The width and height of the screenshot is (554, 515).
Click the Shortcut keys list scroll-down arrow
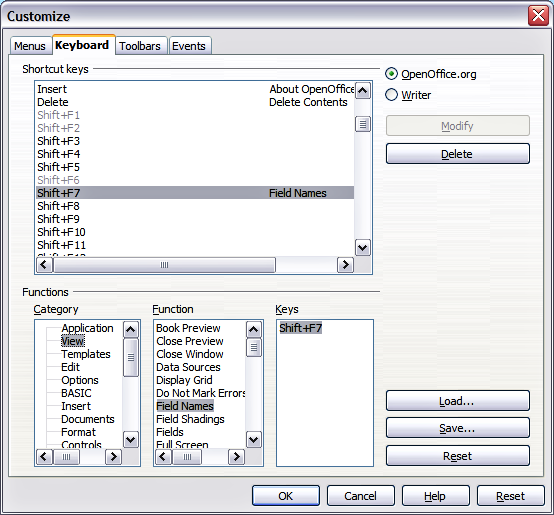click(x=363, y=247)
